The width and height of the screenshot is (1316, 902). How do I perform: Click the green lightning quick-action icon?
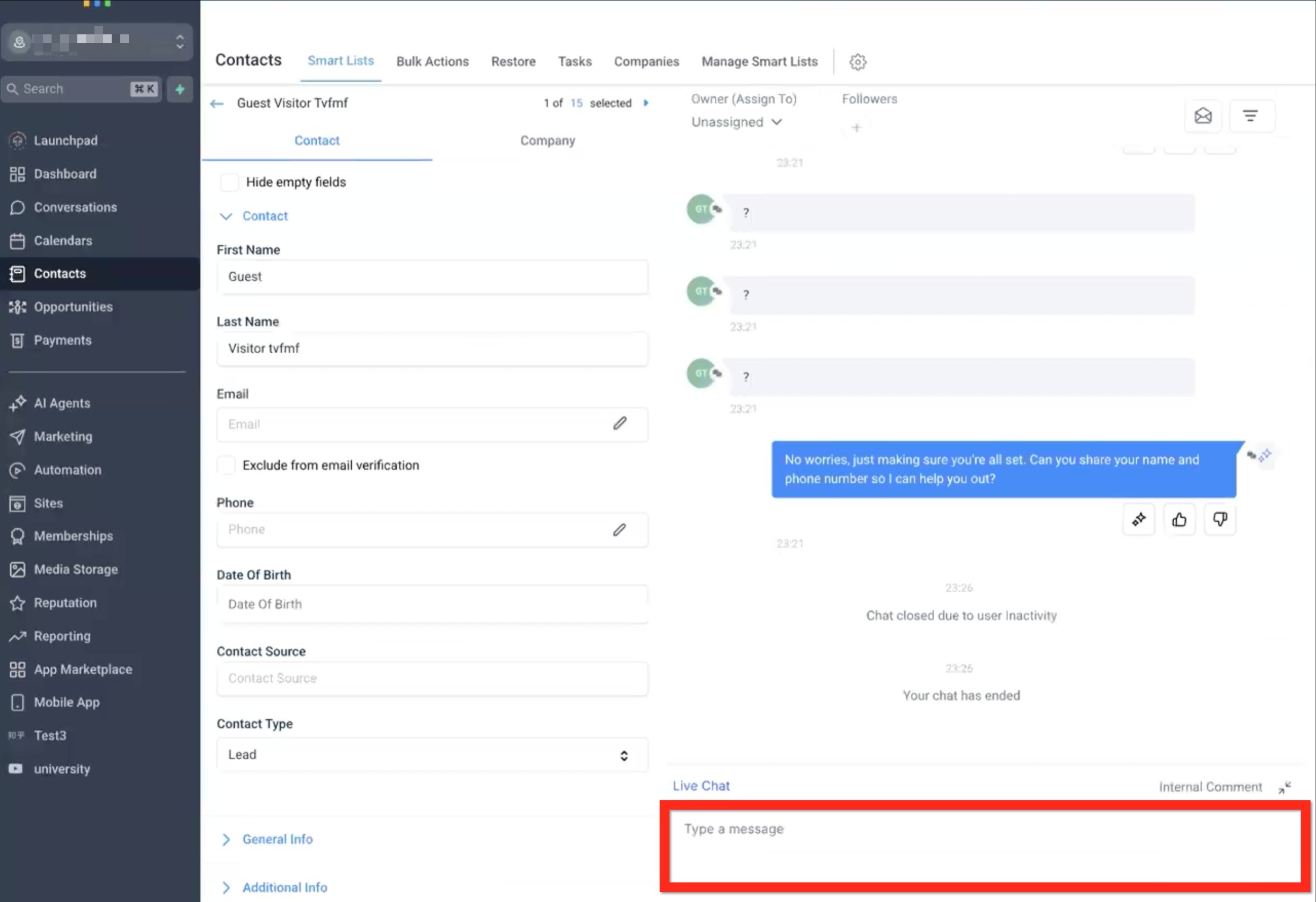(x=180, y=89)
